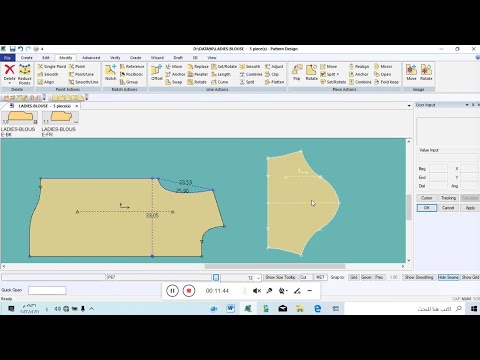Choose the Realign piece tool
Screen dimensions: 480x360
[359, 67]
